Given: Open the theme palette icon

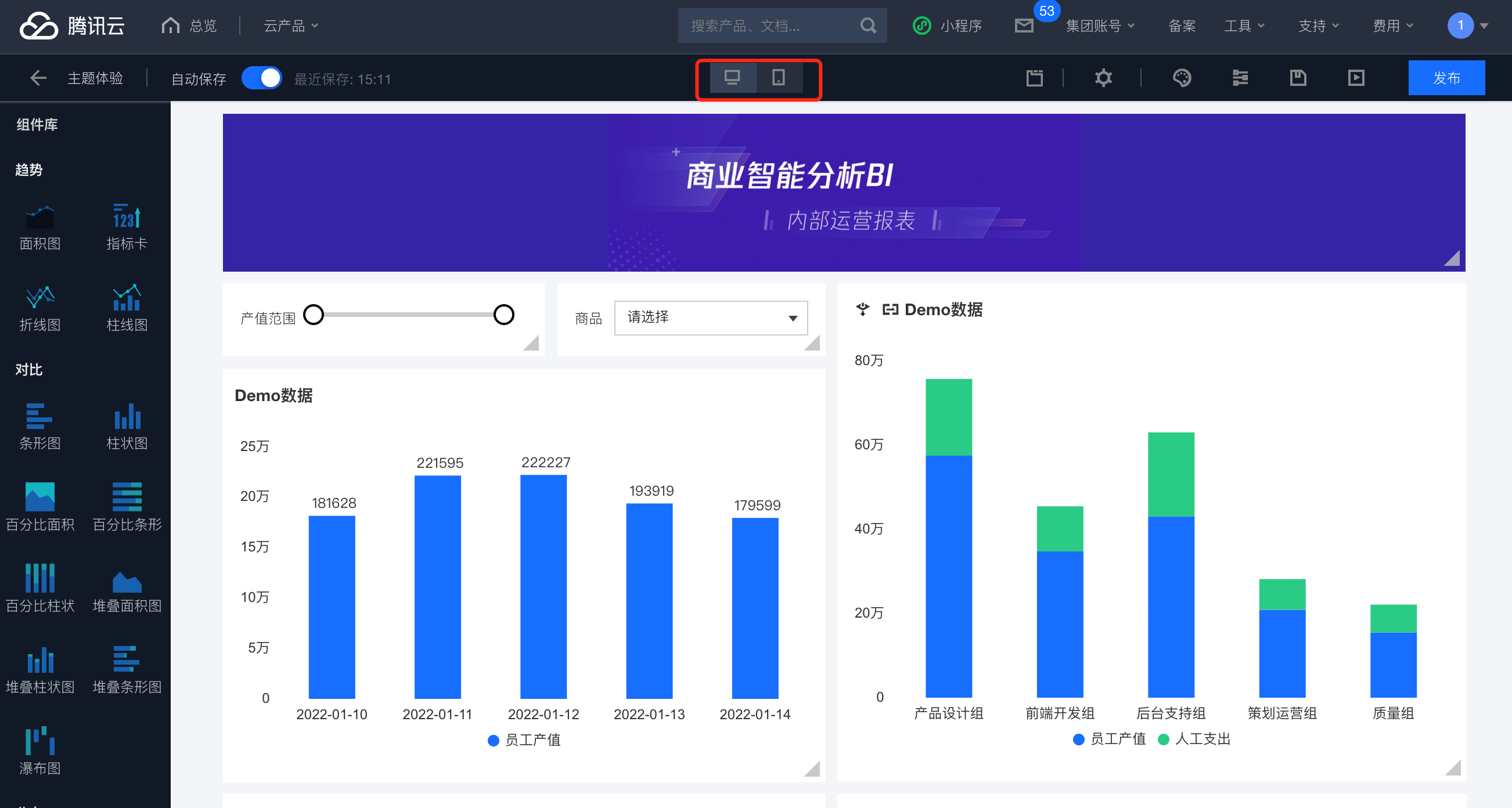Looking at the screenshot, I should click(1182, 78).
